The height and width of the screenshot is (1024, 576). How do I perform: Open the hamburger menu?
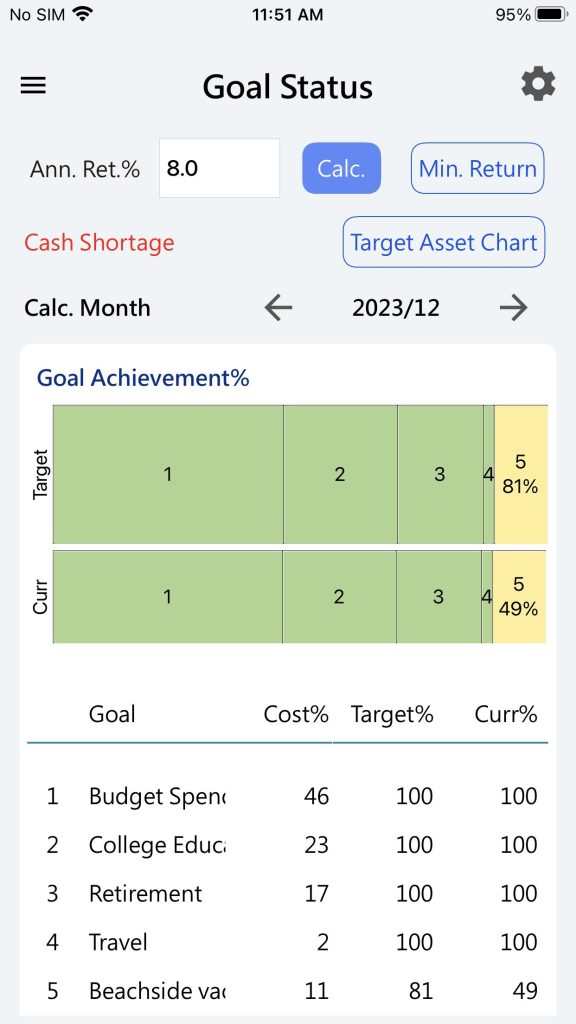click(x=33, y=86)
